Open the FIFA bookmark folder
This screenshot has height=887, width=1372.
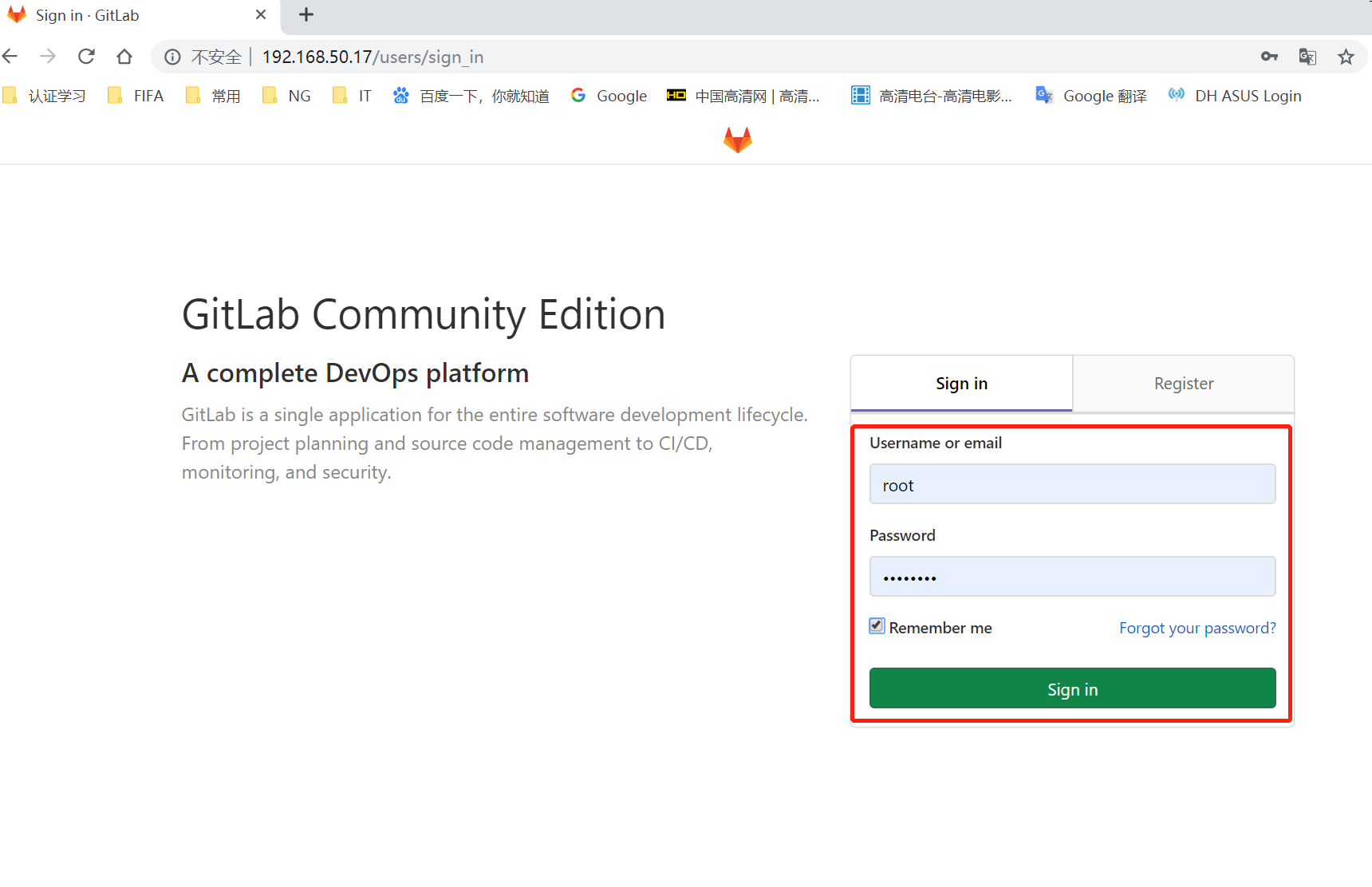[x=136, y=96]
